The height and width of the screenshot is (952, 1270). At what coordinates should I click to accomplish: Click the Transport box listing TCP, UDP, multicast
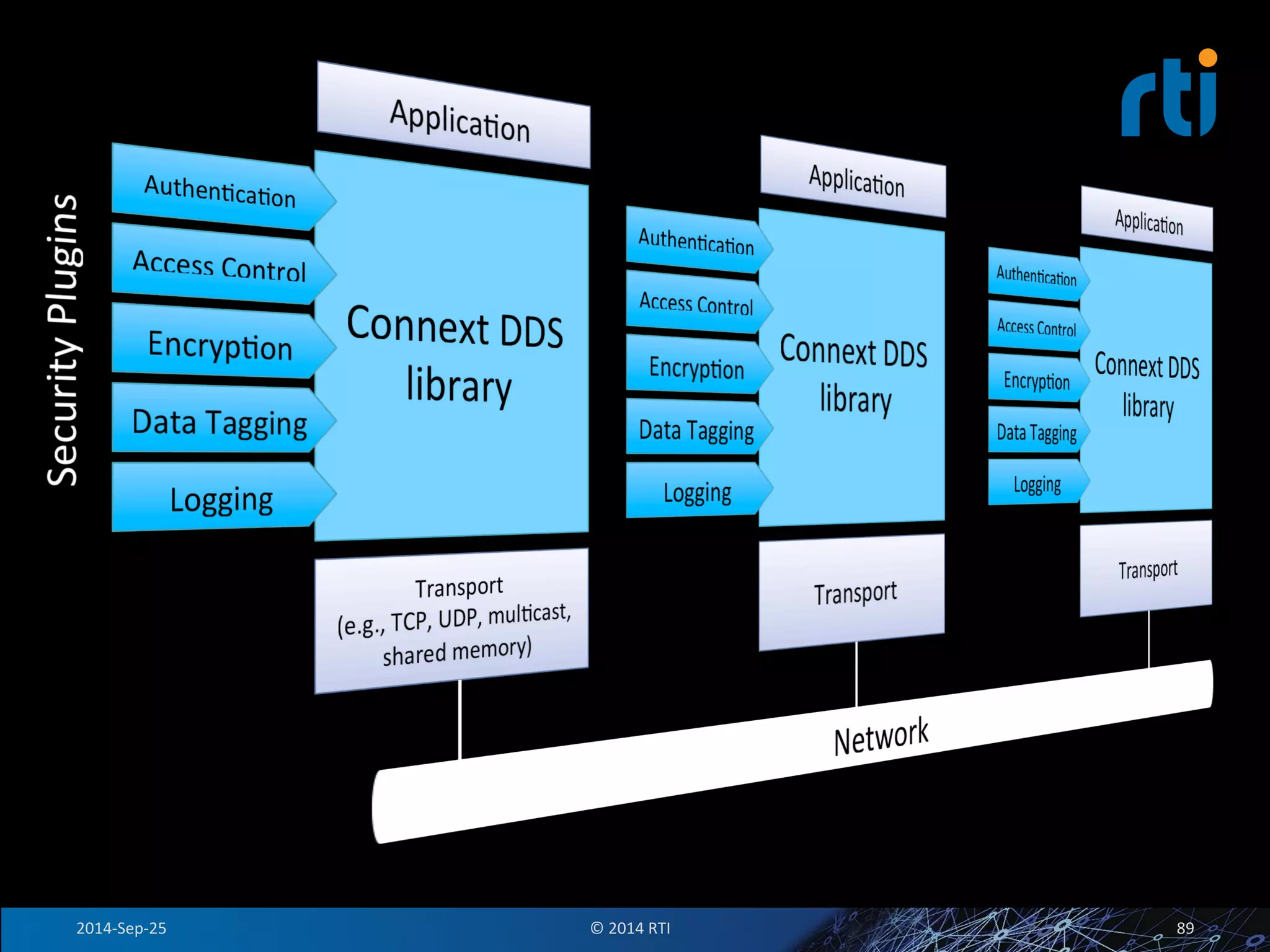(454, 620)
